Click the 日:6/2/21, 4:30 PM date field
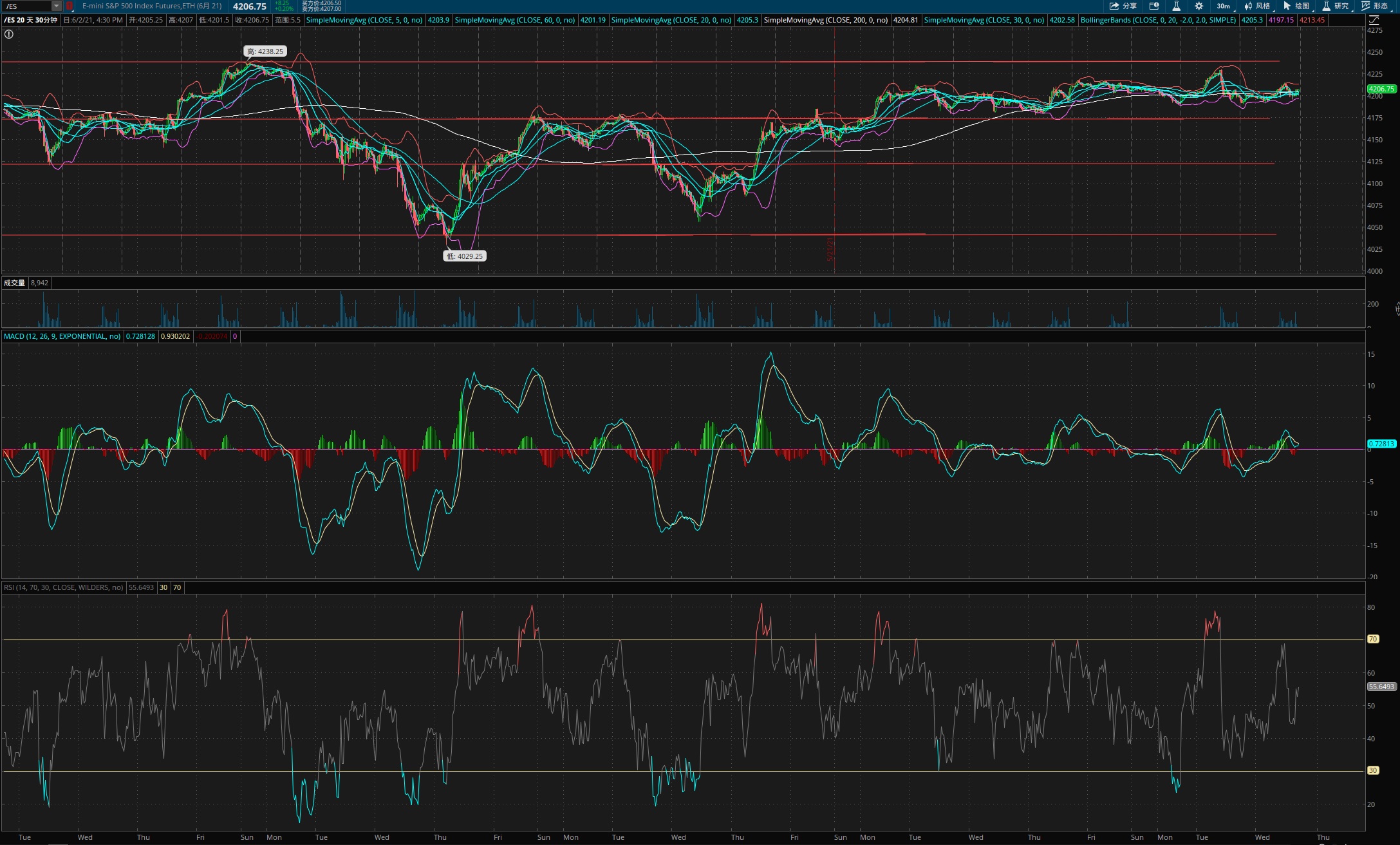 pyautogui.click(x=93, y=20)
